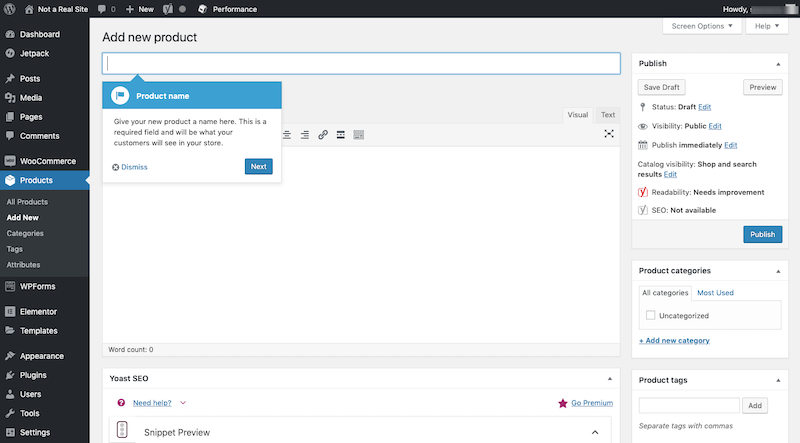Click the Insert Read More tag icon
This screenshot has width=800, height=443.
coord(341,134)
